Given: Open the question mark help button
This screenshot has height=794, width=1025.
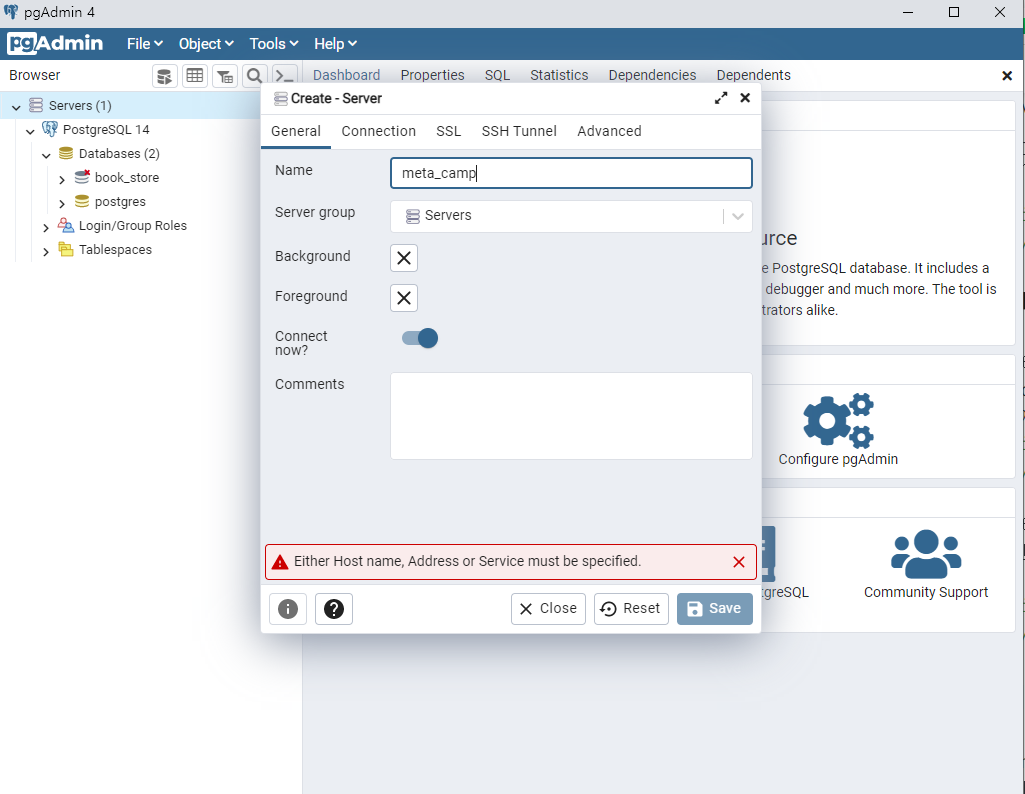Looking at the screenshot, I should pos(333,609).
